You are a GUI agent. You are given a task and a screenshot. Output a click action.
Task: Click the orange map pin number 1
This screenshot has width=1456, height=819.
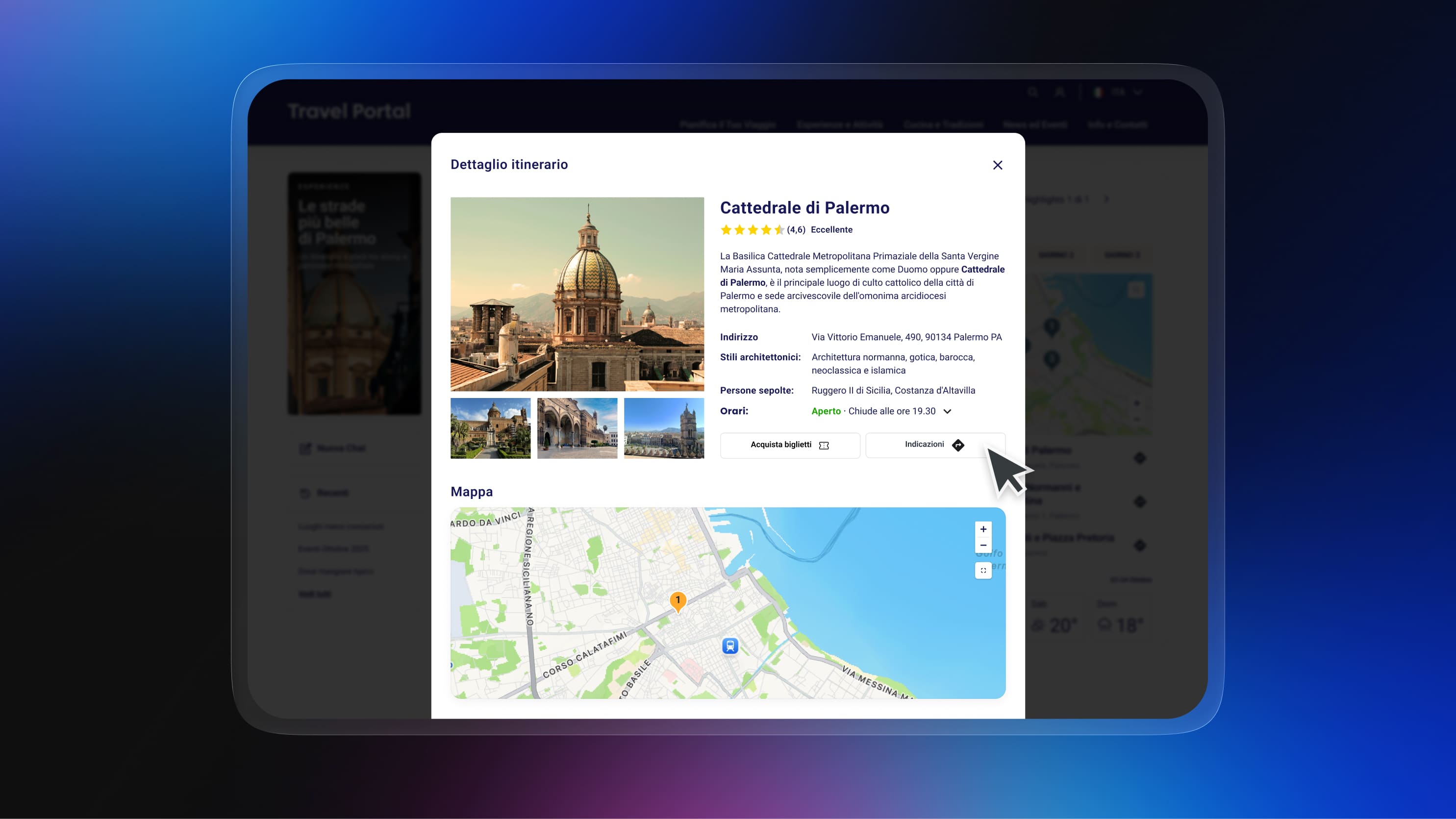678,600
